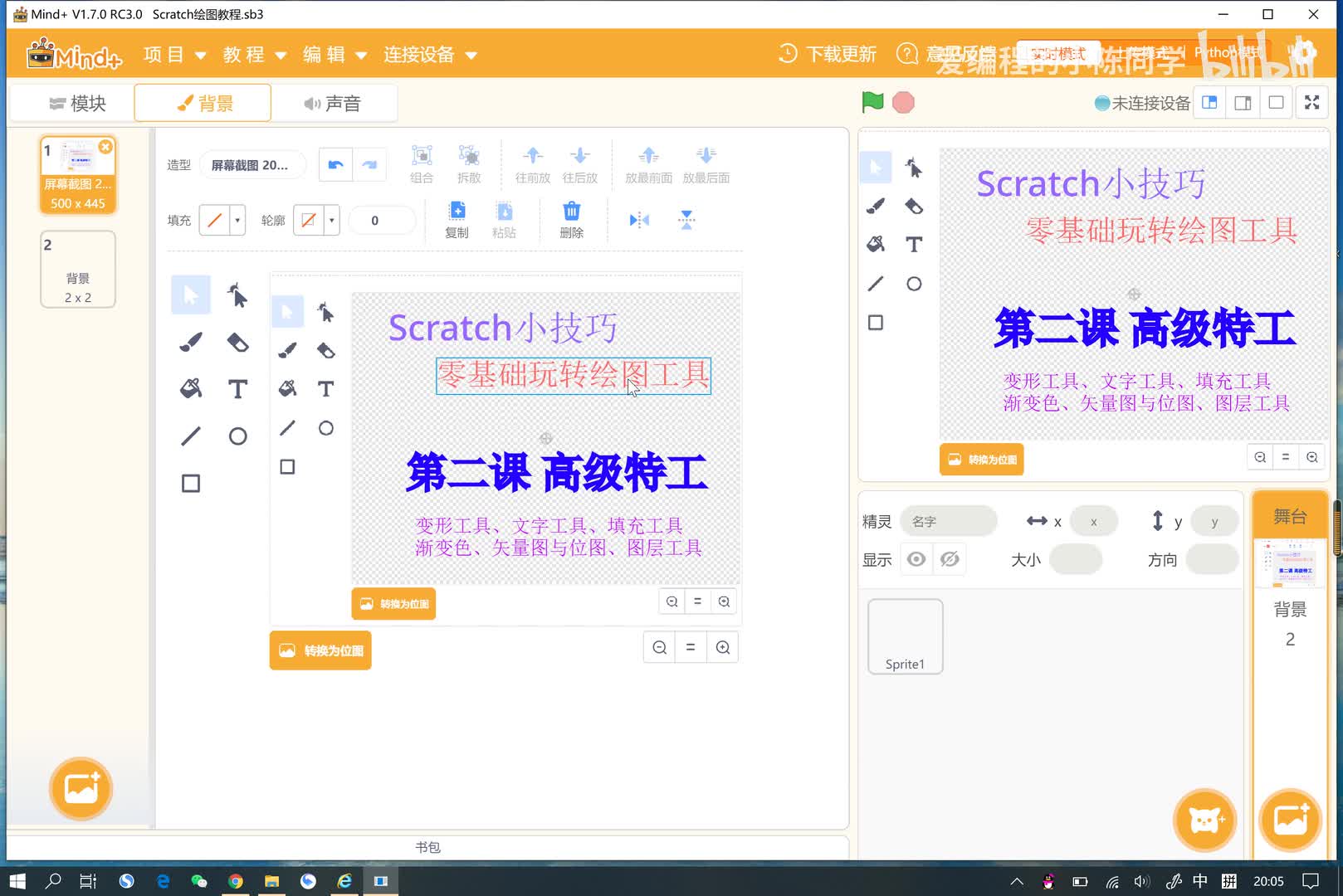Click the sprite 名字 name field

pyautogui.click(x=948, y=521)
